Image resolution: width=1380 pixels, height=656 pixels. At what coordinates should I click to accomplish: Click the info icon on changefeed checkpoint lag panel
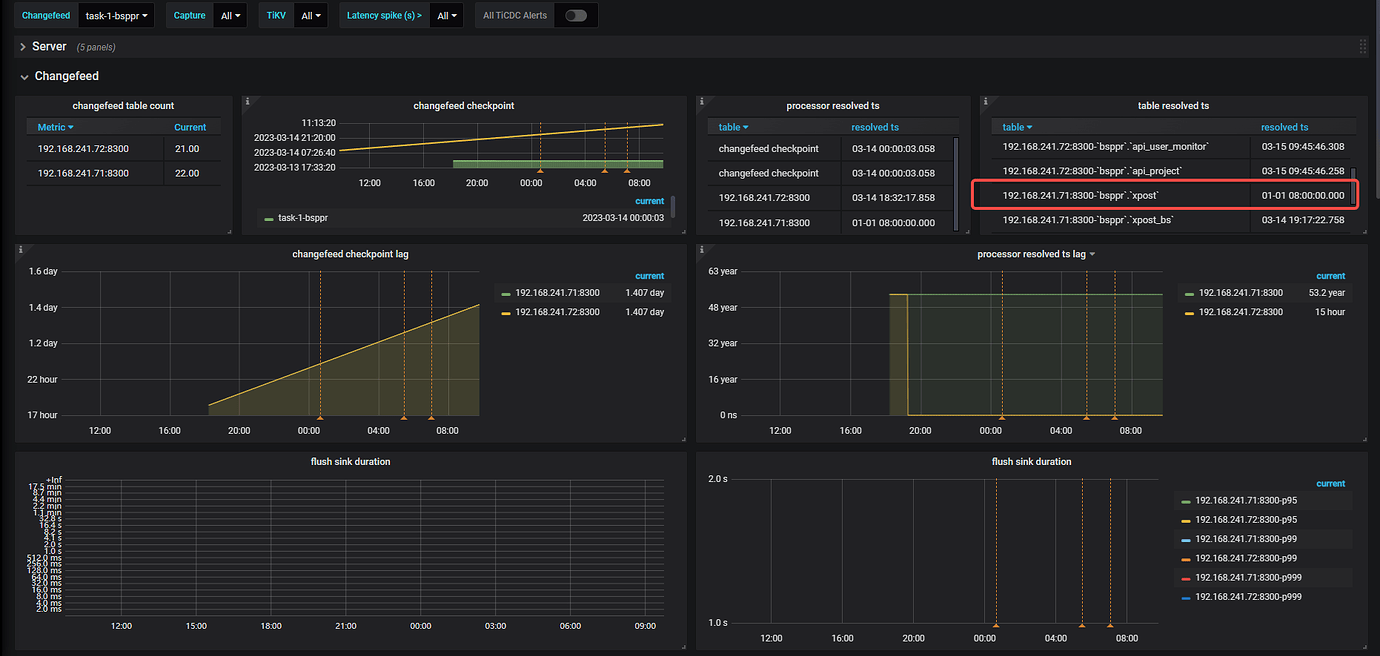21,249
